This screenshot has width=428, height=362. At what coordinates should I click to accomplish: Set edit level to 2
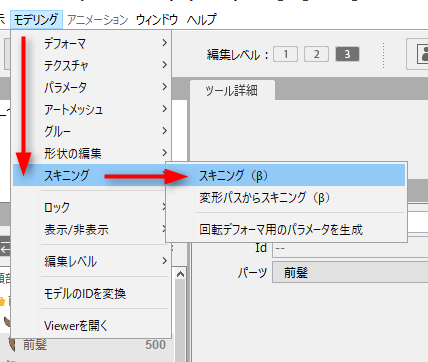point(316,54)
